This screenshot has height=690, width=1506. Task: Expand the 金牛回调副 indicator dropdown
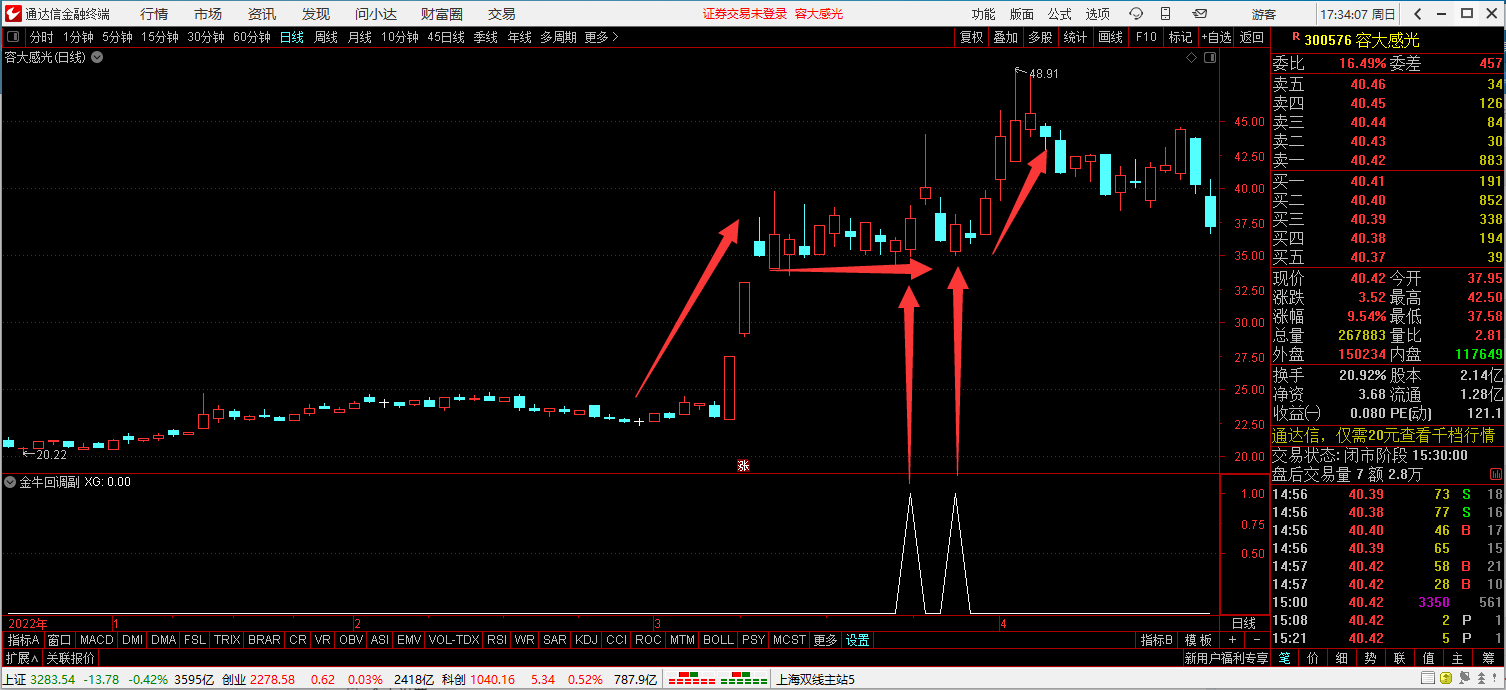click(11, 482)
